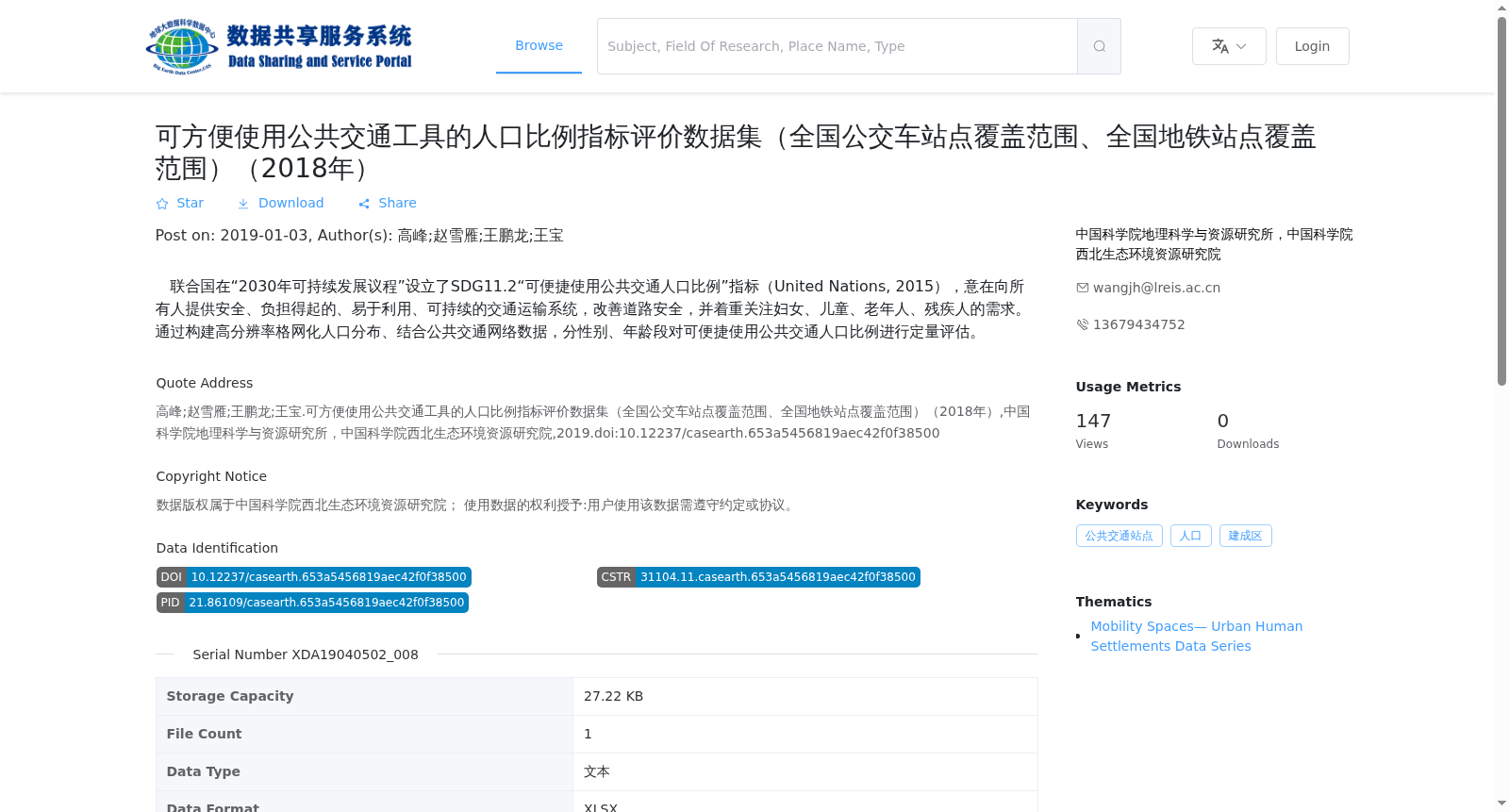Click the email wangjh@lreis.ac.cn

click(1156, 288)
